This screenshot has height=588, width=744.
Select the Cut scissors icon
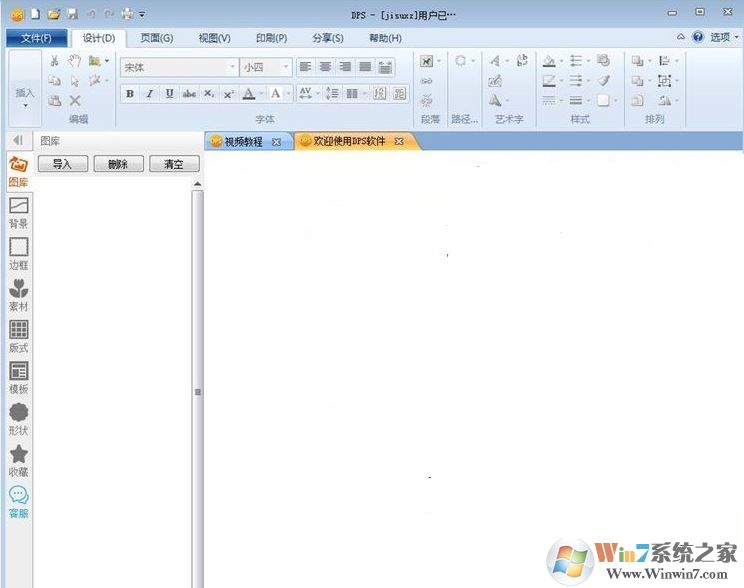tap(55, 61)
